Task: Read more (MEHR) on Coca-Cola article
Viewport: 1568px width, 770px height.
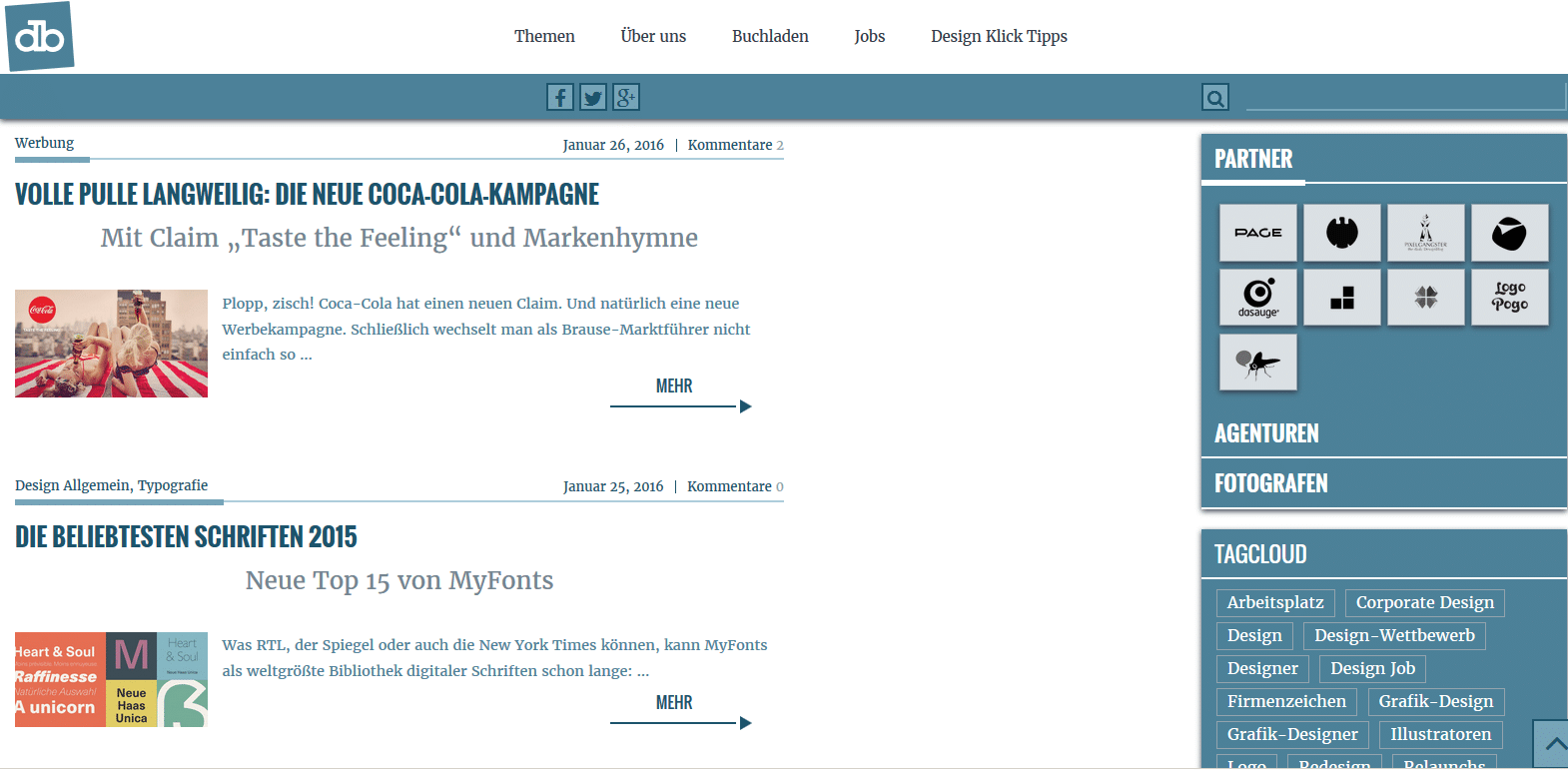Action: click(x=674, y=385)
